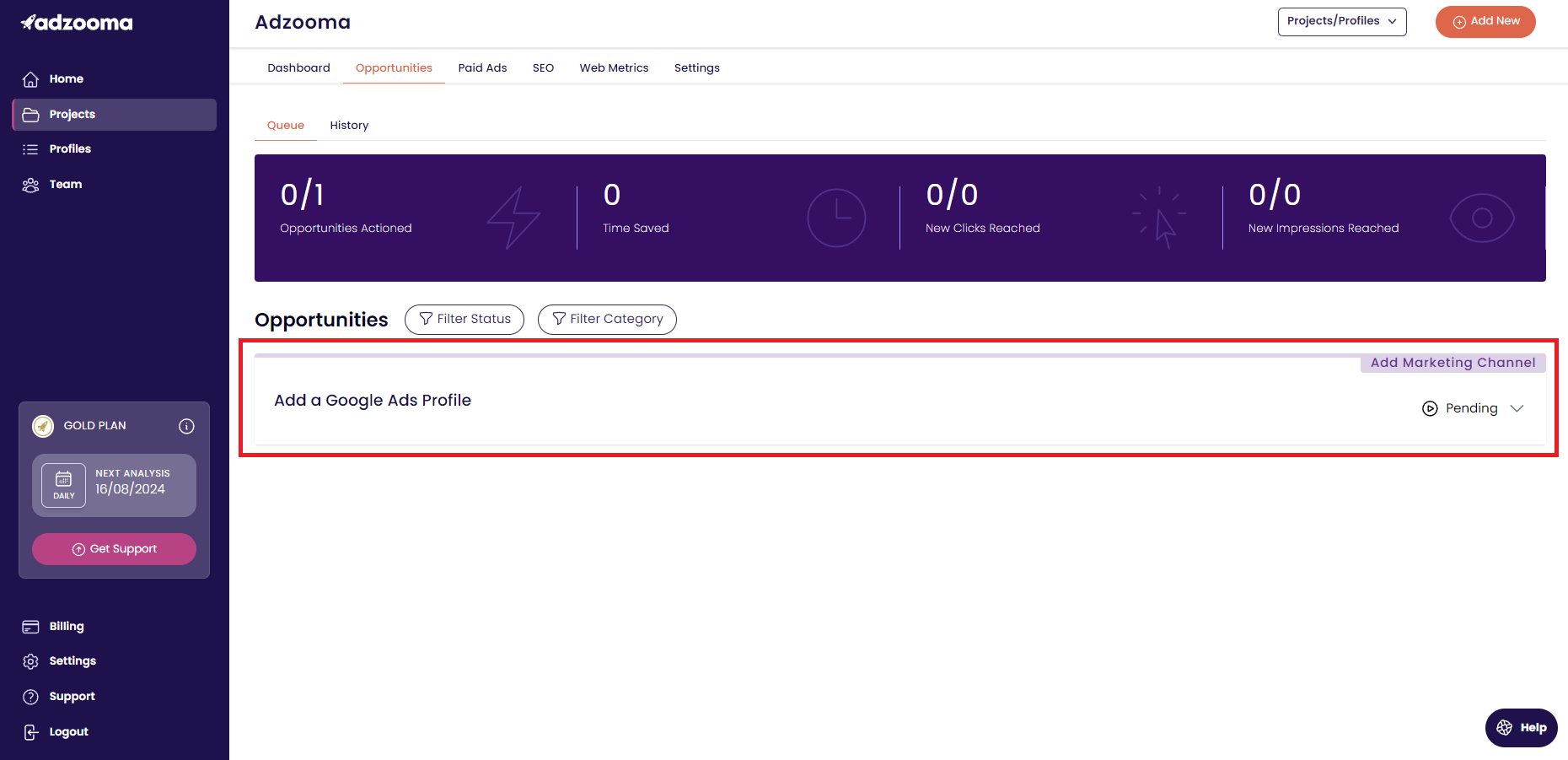Click the Billing card icon
Viewport: 1568px width, 760px height.
pos(30,627)
